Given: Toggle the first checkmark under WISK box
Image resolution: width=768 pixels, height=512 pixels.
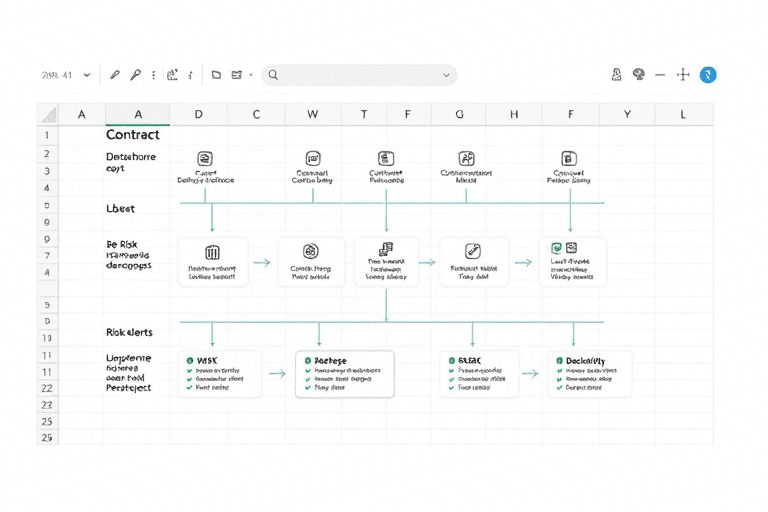Looking at the screenshot, I should [189, 370].
